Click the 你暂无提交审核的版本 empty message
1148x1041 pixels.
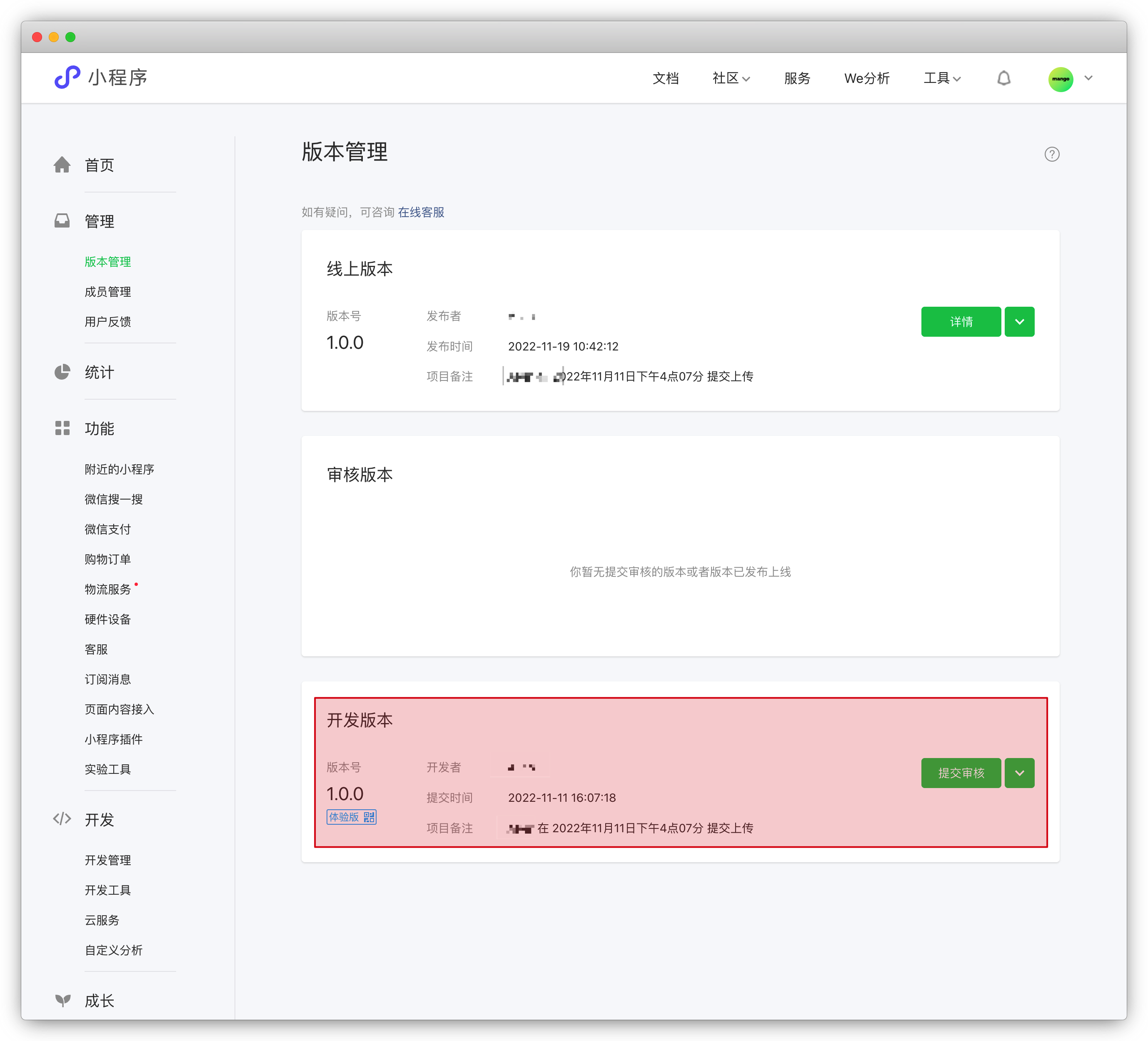(x=680, y=571)
